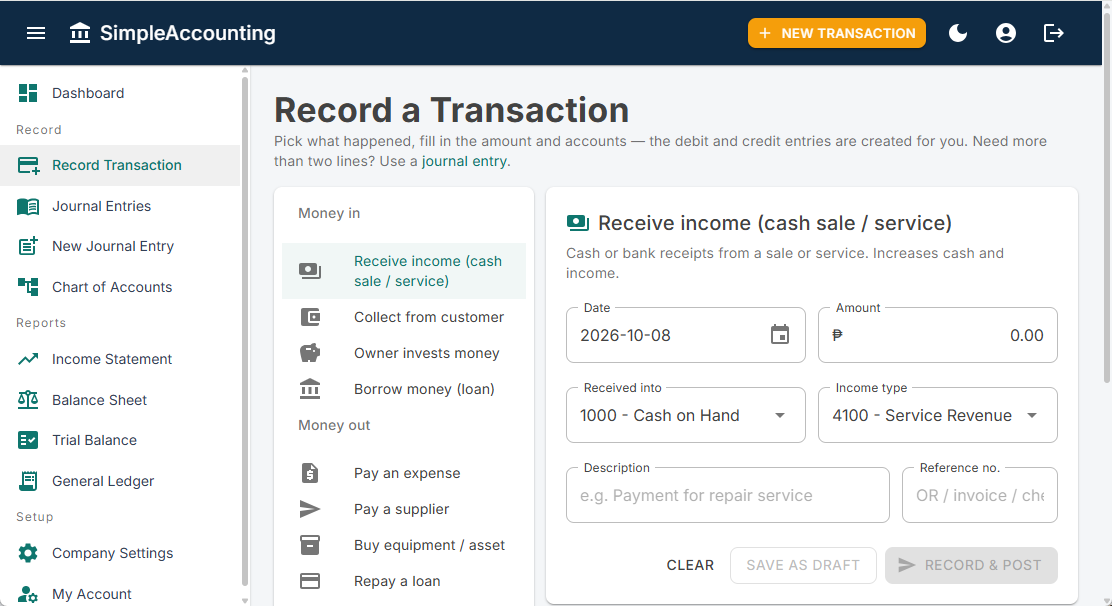Click the Receive income cash icon

tap(310, 271)
